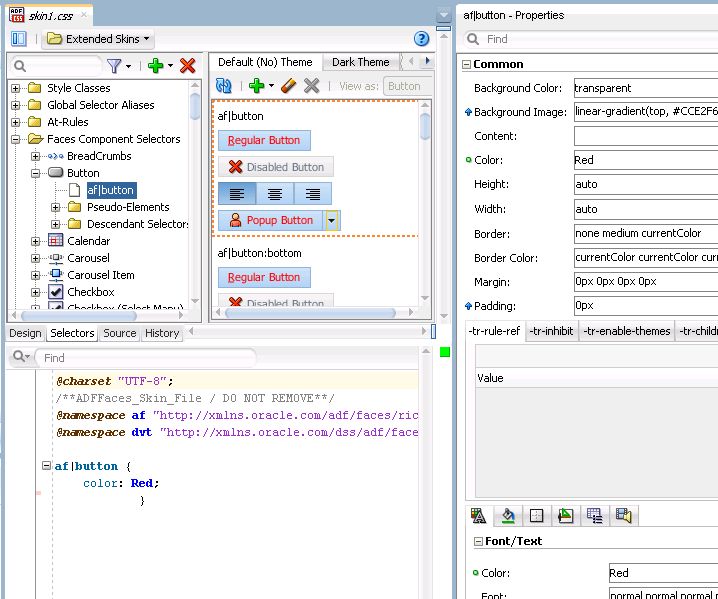Click the Disabled Button in af|button preview
718x599 pixels.
pos(276,167)
